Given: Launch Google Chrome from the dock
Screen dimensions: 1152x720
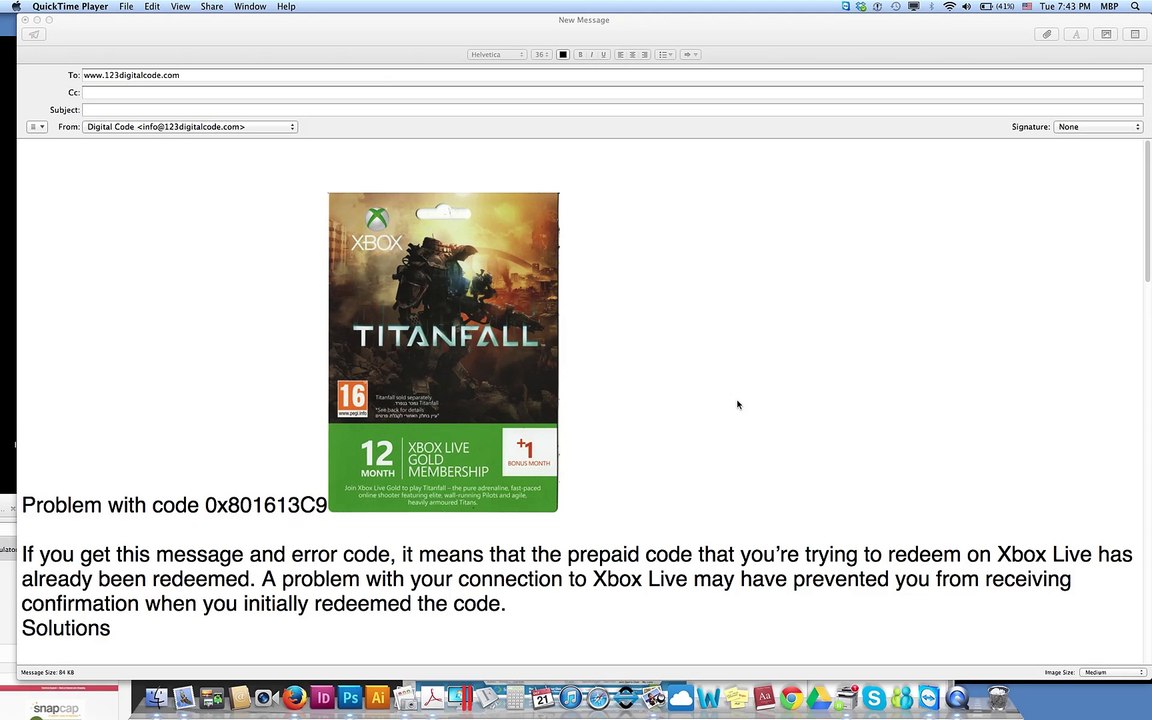Looking at the screenshot, I should click(791, 697).
